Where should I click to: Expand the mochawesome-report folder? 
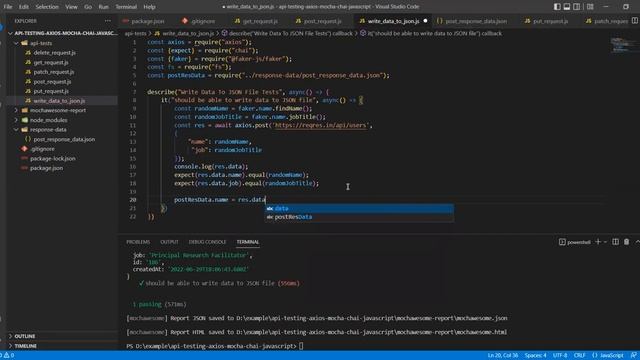coord(16,110)
